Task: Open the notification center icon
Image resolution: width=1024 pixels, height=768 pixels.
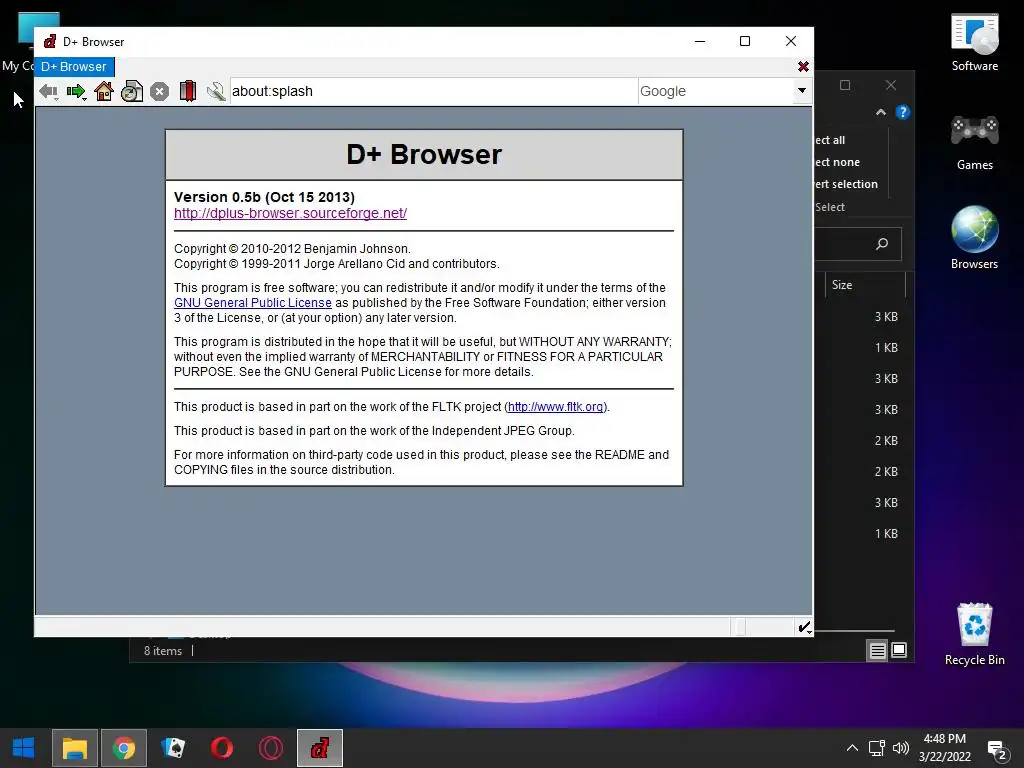Action: (x=997, y=750)
